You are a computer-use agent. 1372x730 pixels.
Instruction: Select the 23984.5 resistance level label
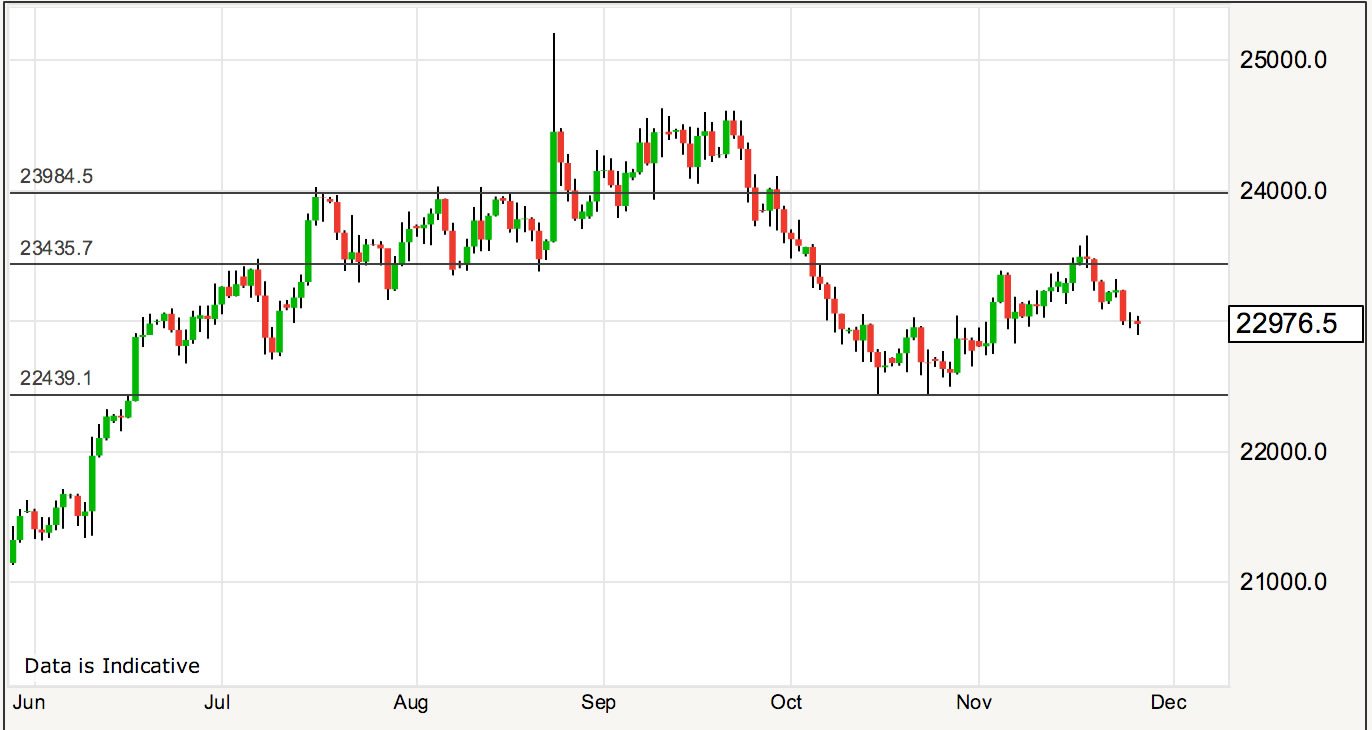pyautogui.click(x=56, y=177)
